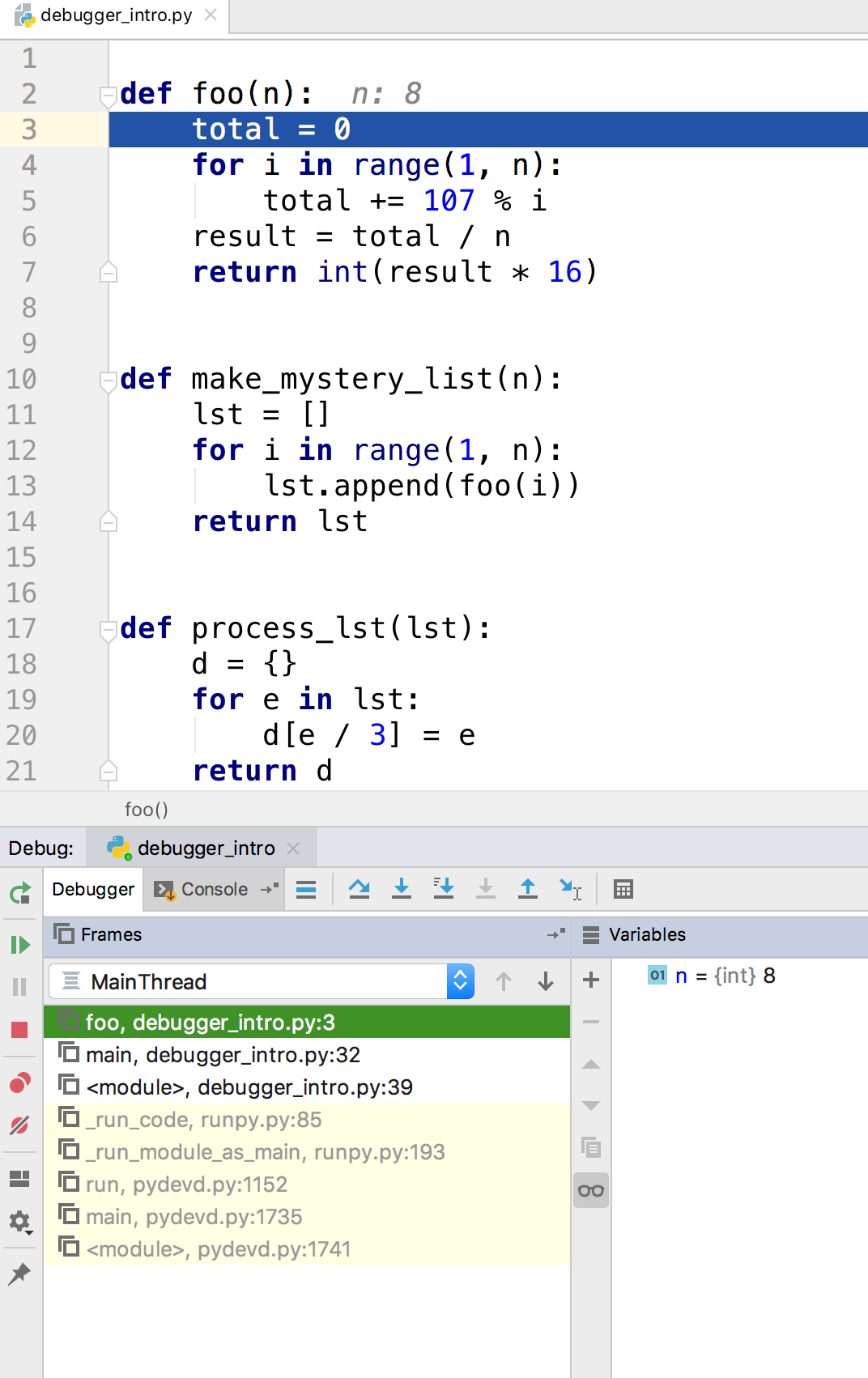The width and height of the screenshot is (868, 1378).
Task: Click gutter line number 13
Action: click(22, 485)
